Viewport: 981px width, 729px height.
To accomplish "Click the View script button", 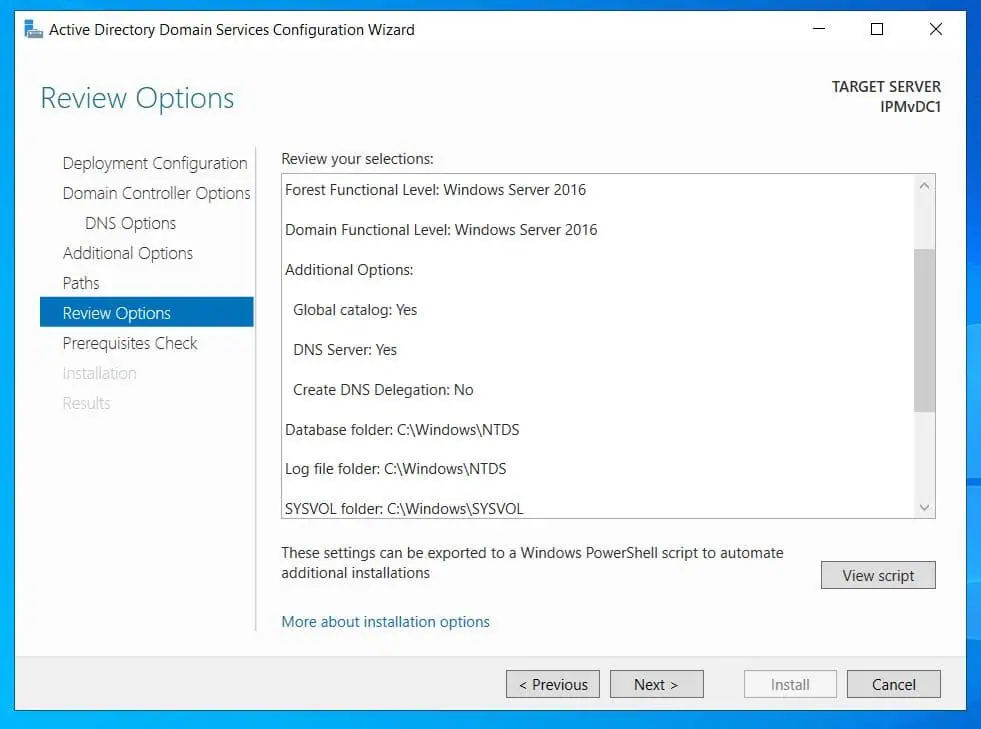I will coord(878,575).
